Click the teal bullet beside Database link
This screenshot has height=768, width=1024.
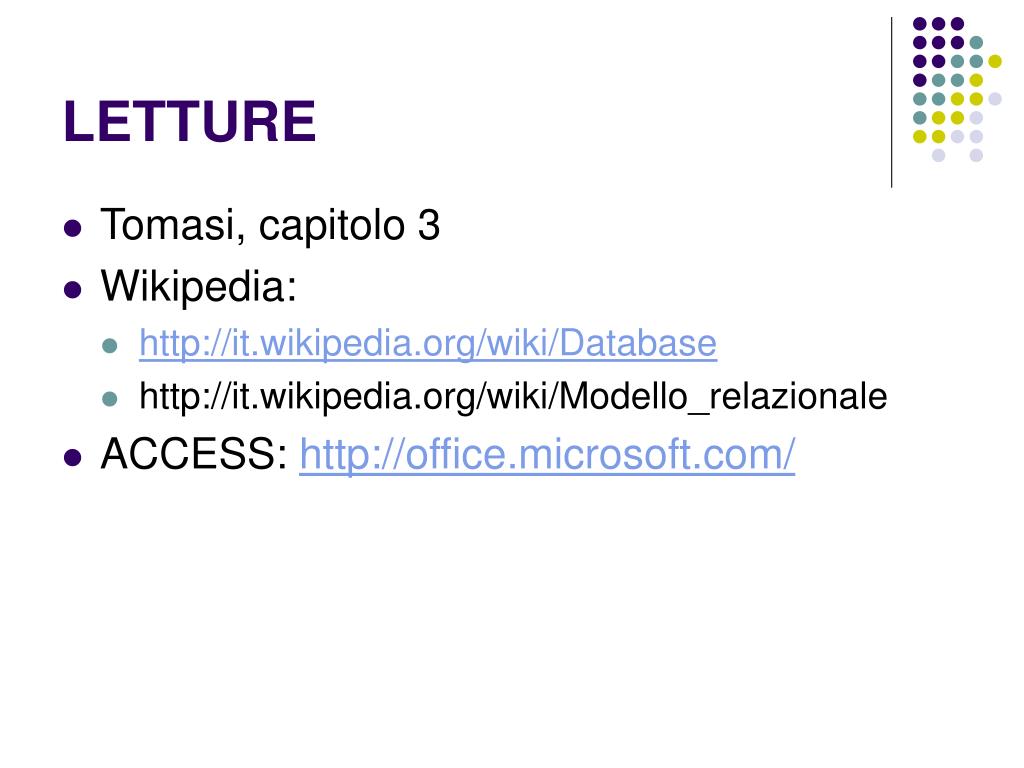point(110,345)
